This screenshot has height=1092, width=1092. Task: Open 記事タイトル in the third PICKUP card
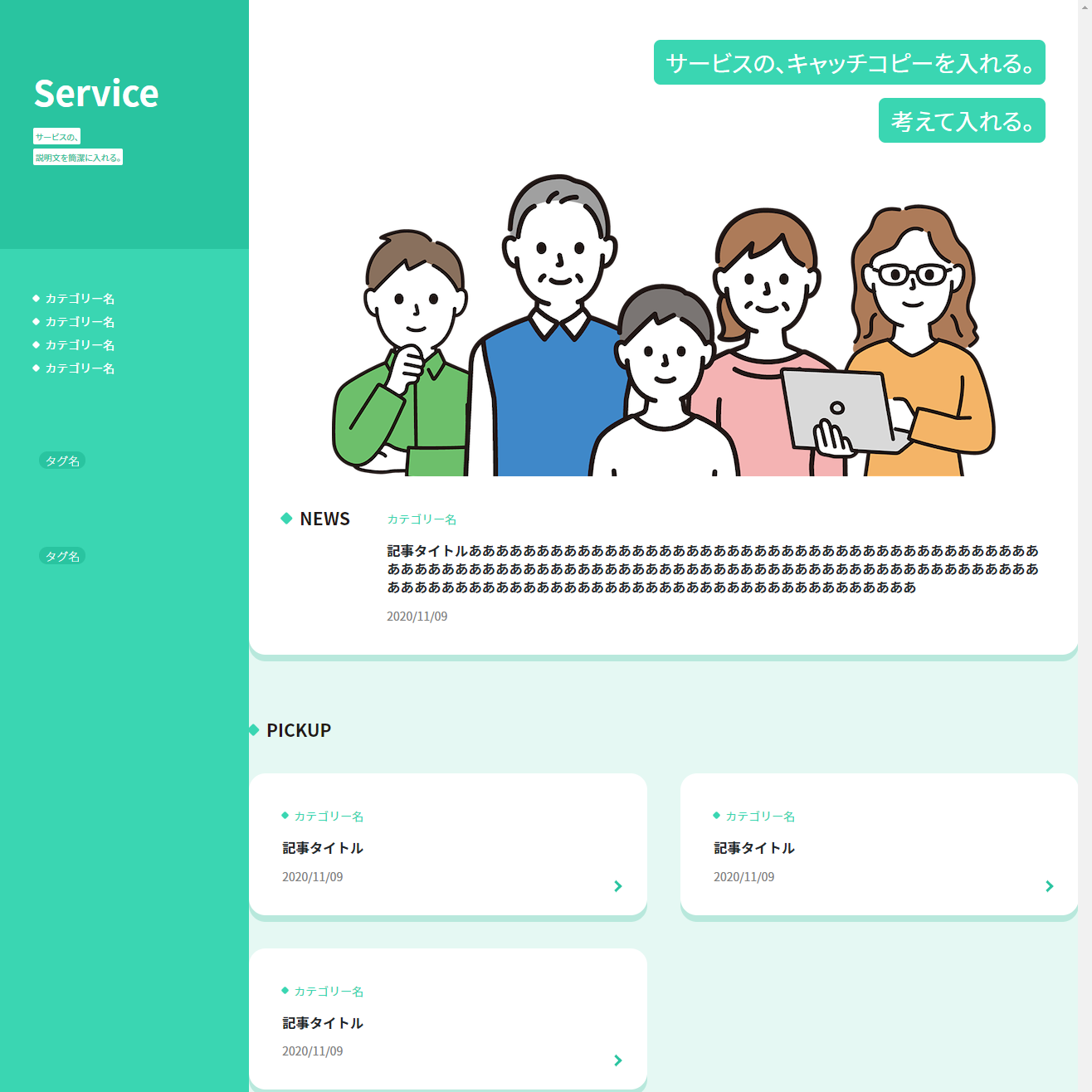323,1023
